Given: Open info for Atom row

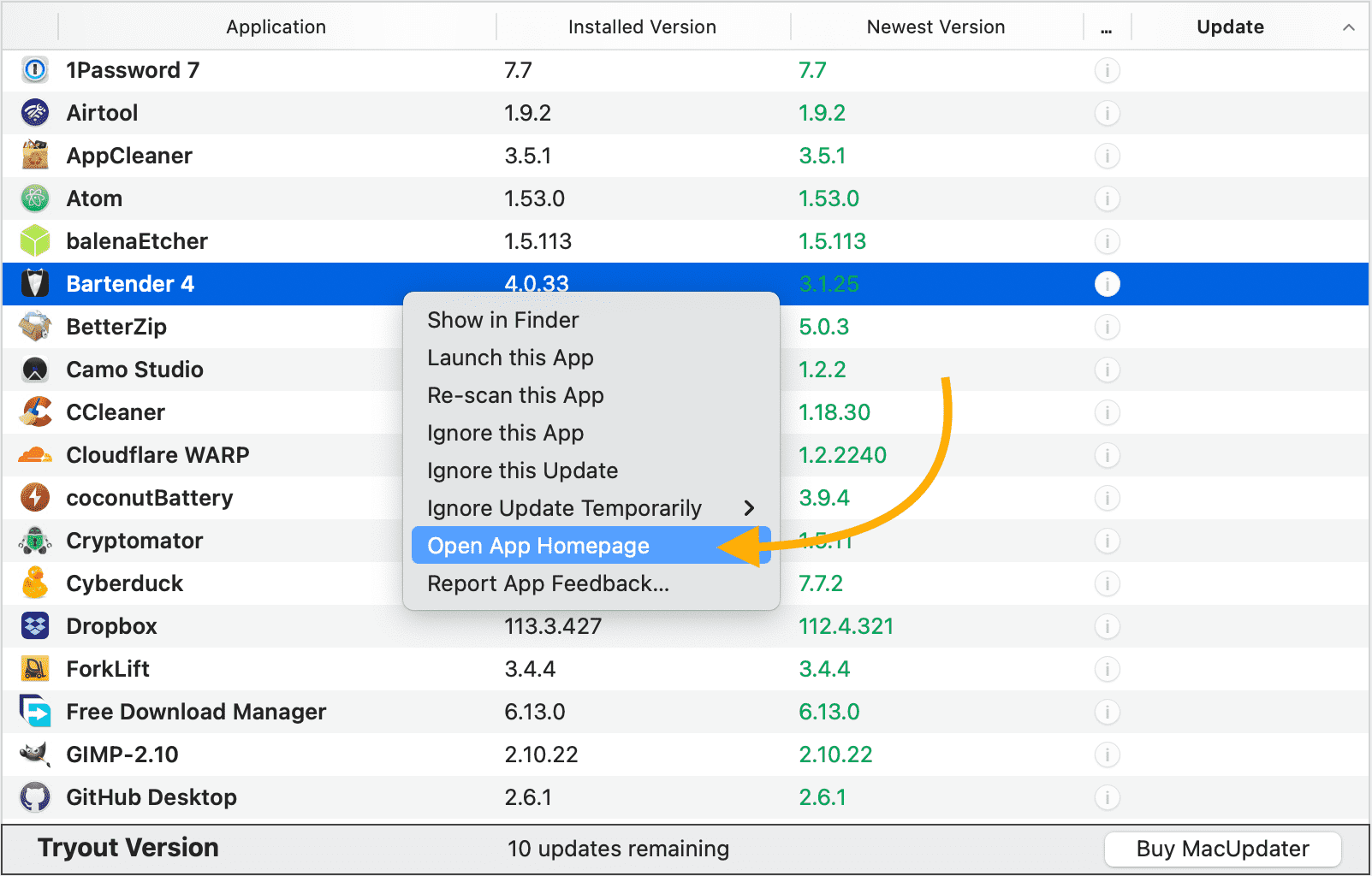Looking at the screenshot, I should point(1108,198).
